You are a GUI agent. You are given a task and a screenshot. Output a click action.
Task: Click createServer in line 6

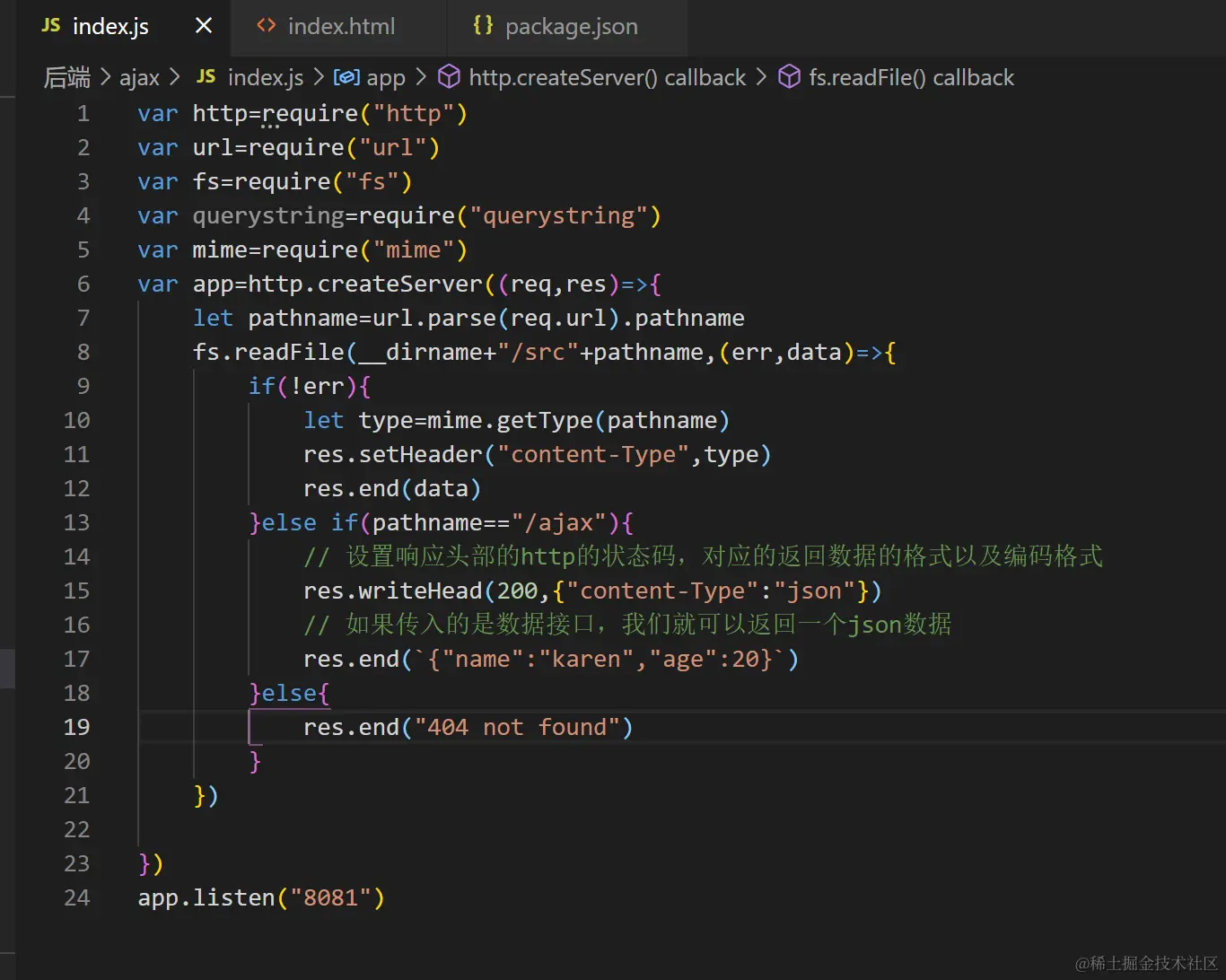399,284
